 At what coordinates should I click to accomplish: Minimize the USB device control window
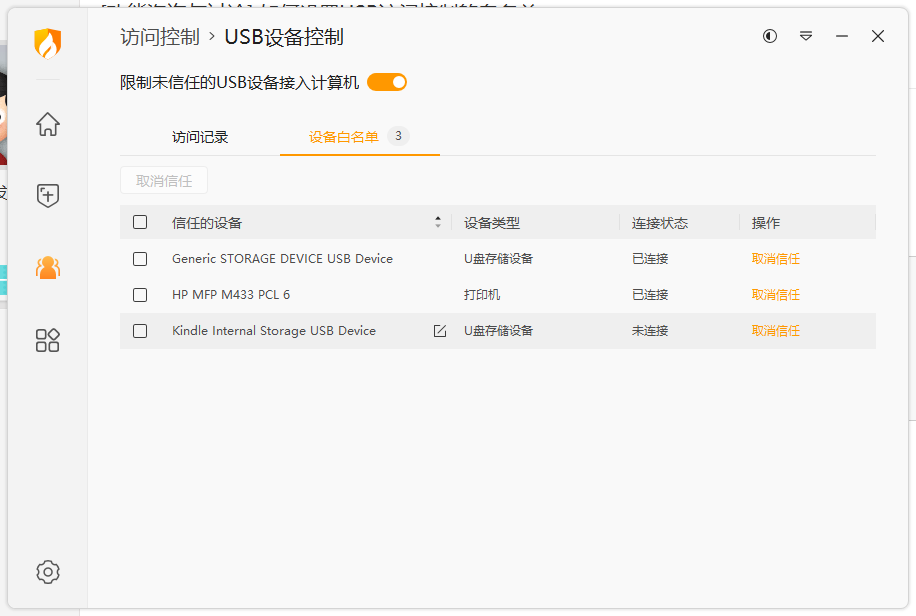tap(842, 36)
